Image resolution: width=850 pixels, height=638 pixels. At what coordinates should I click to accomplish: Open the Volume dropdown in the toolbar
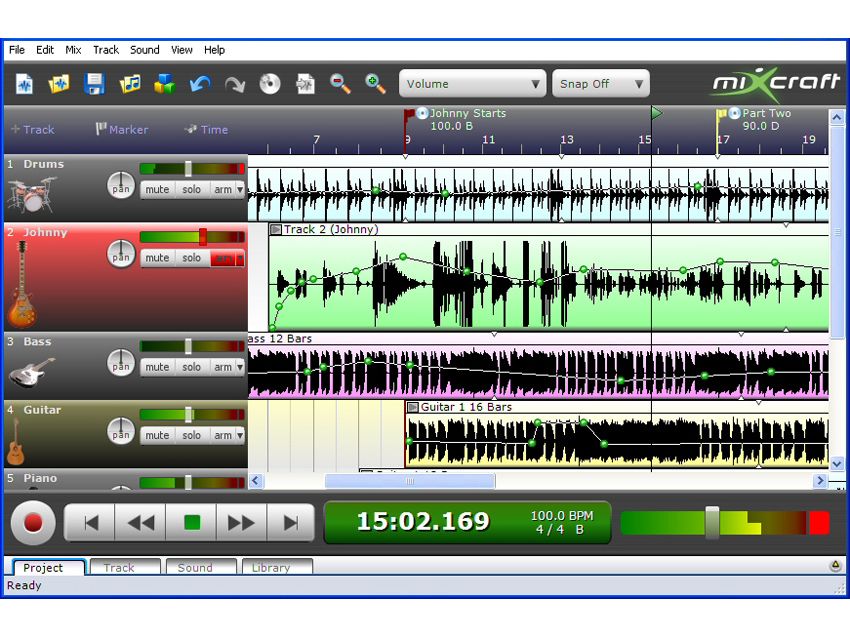[x=471, y=83]
